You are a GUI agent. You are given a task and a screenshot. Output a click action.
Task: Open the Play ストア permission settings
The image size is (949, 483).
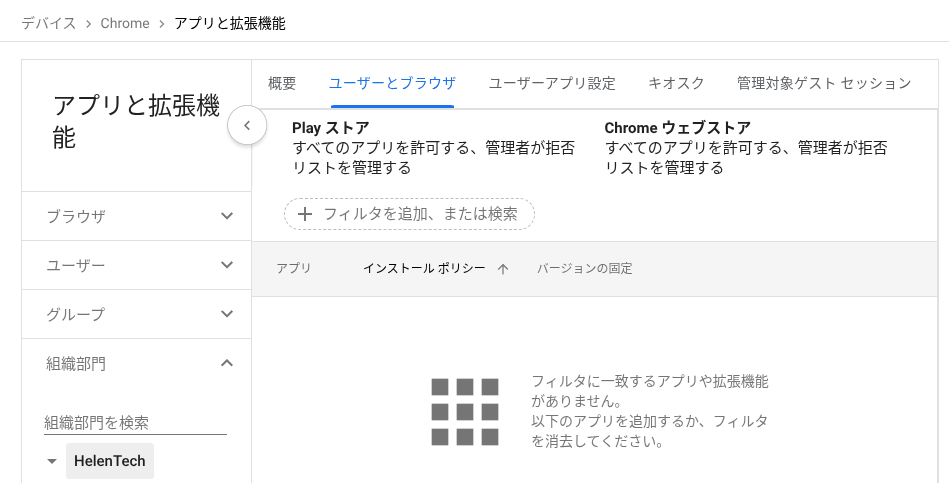(433, 148)
